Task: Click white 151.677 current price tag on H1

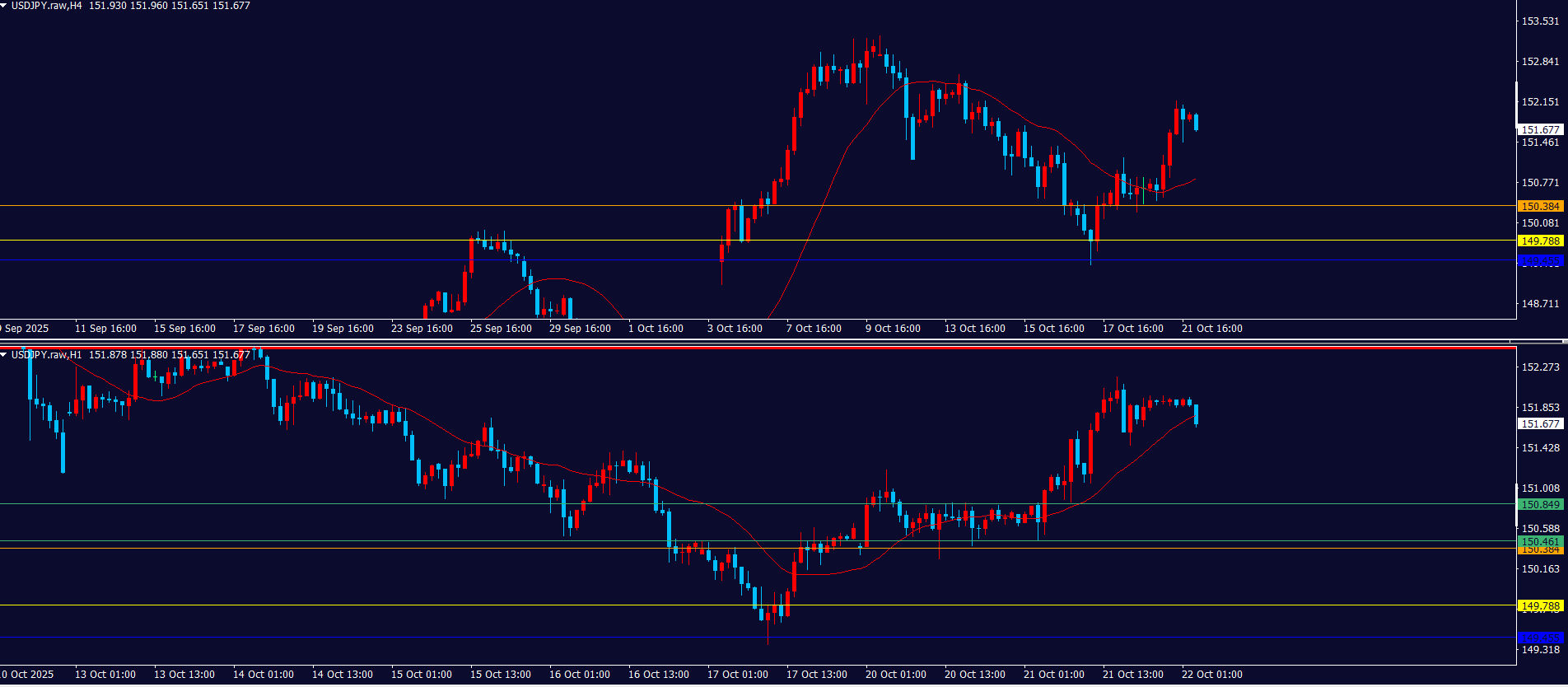Action: point(1540,424)
